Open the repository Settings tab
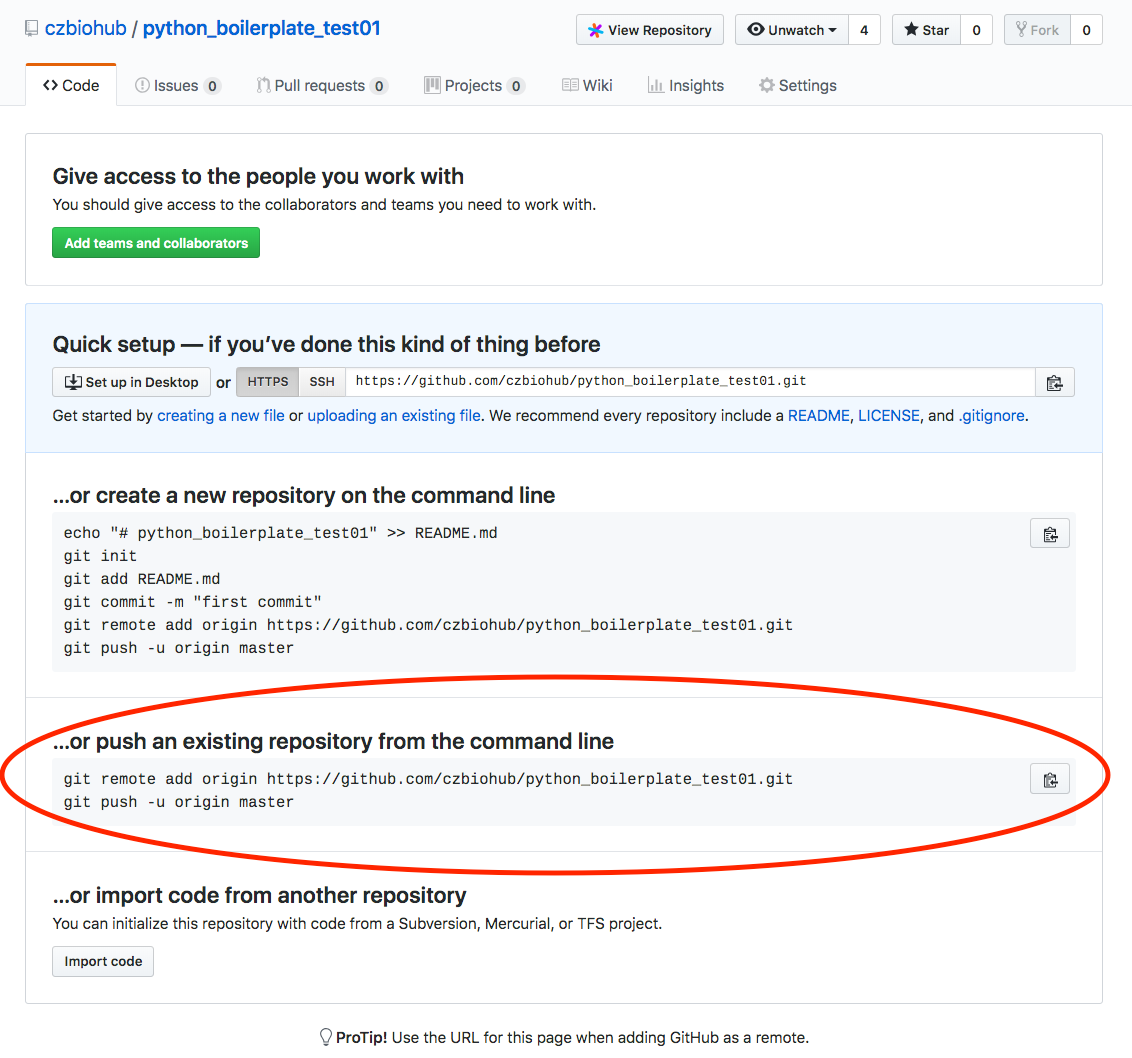Image resolution: width=1132 pixels, height=1058 pixels. 798,85
